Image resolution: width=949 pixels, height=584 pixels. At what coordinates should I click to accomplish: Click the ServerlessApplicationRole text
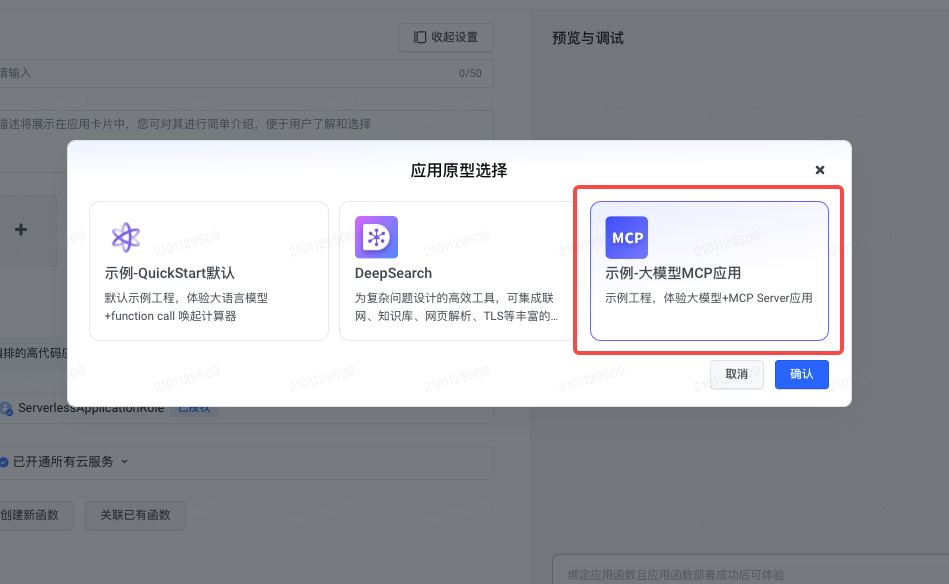[x=91, y=408]
